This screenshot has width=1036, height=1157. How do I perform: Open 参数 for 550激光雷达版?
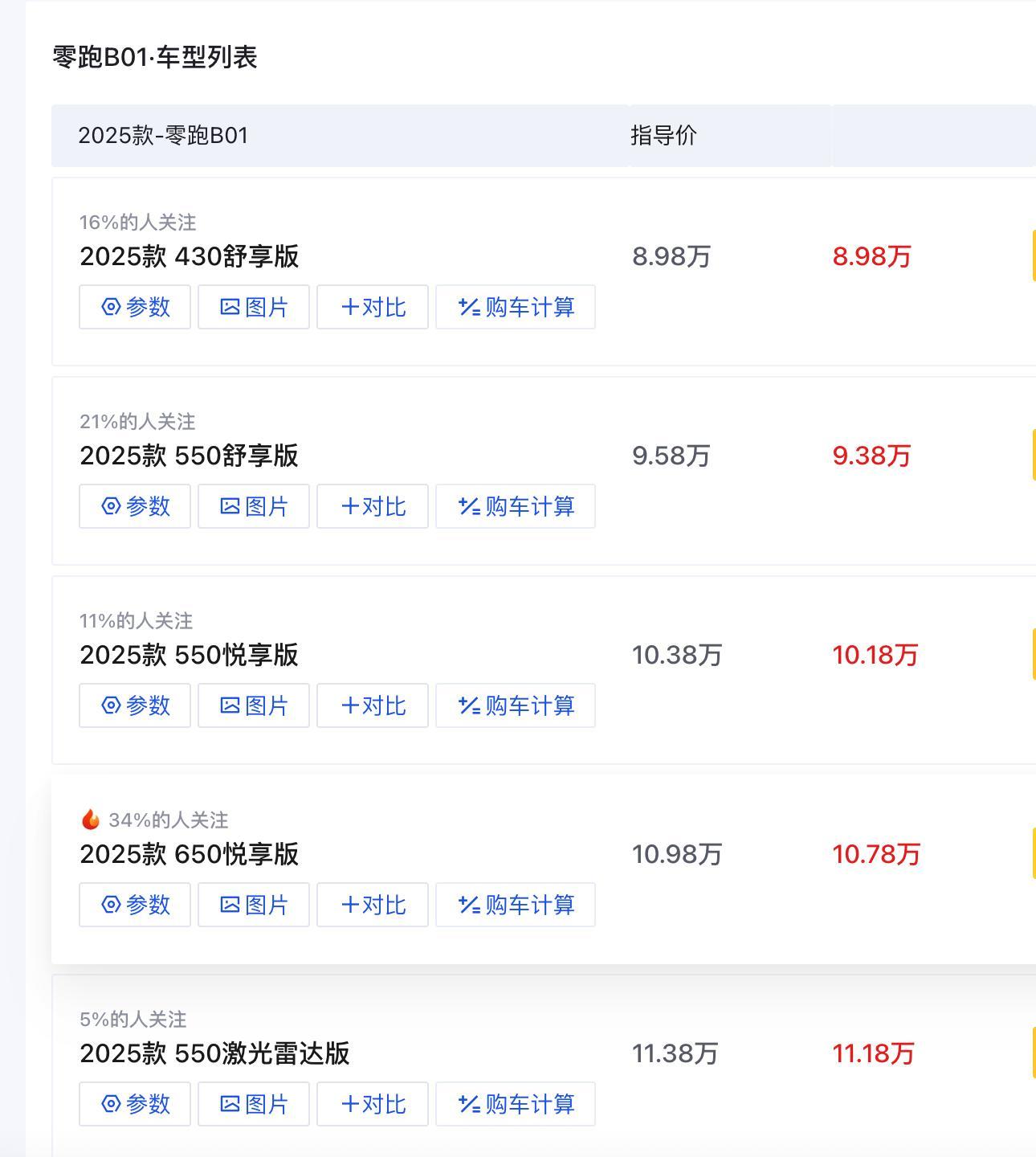(135, 1104)
